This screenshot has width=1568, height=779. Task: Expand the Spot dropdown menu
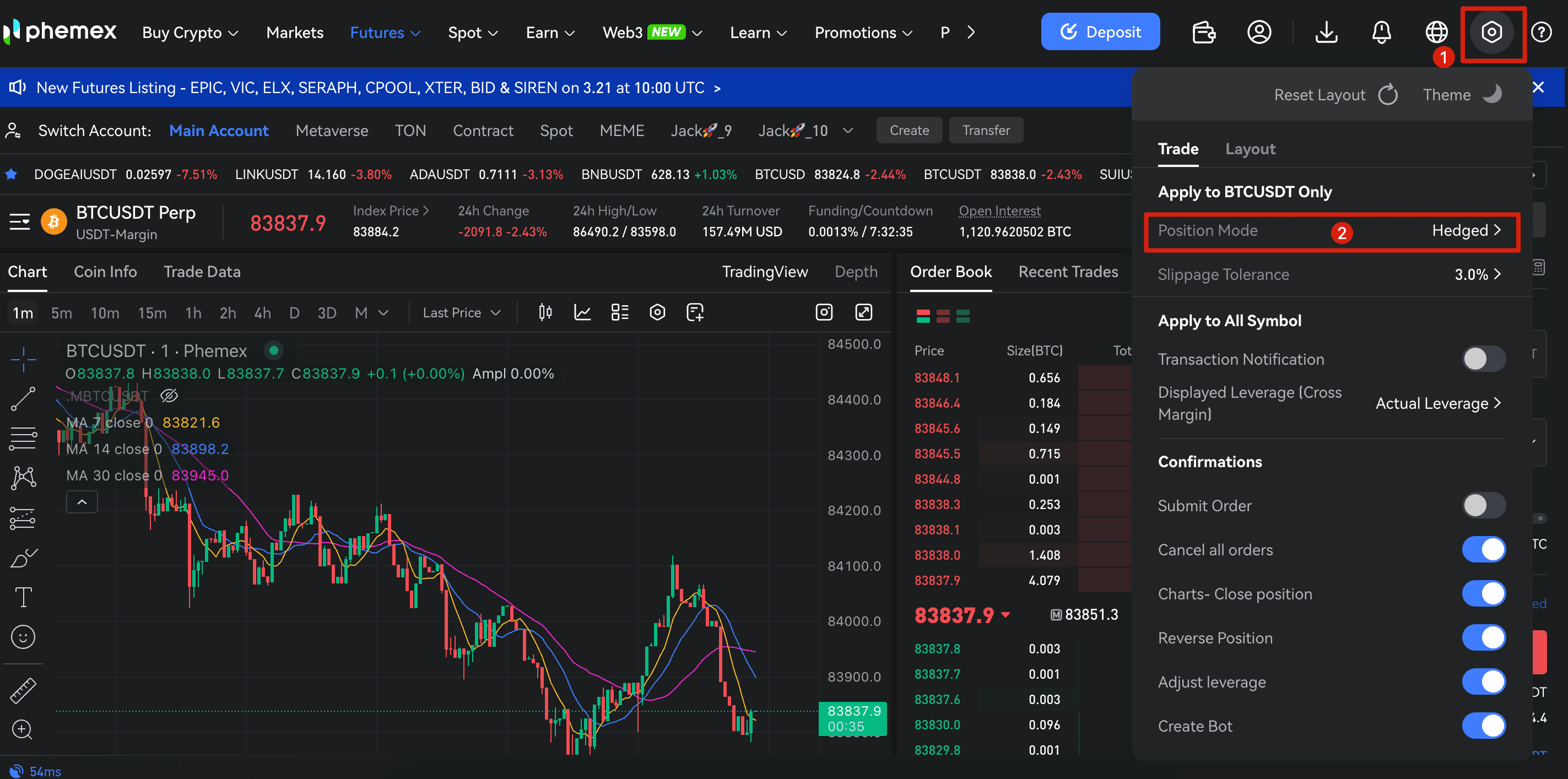[x=473, y=33]
